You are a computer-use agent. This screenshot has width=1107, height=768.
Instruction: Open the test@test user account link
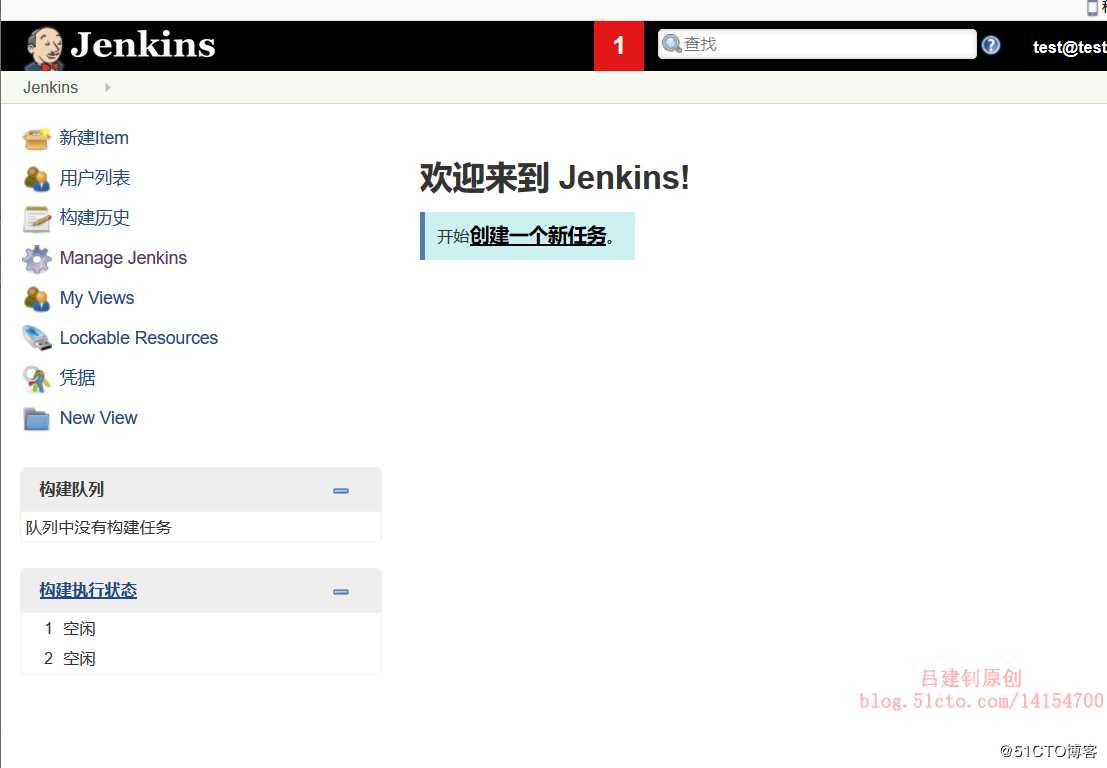click(1069, 47)
